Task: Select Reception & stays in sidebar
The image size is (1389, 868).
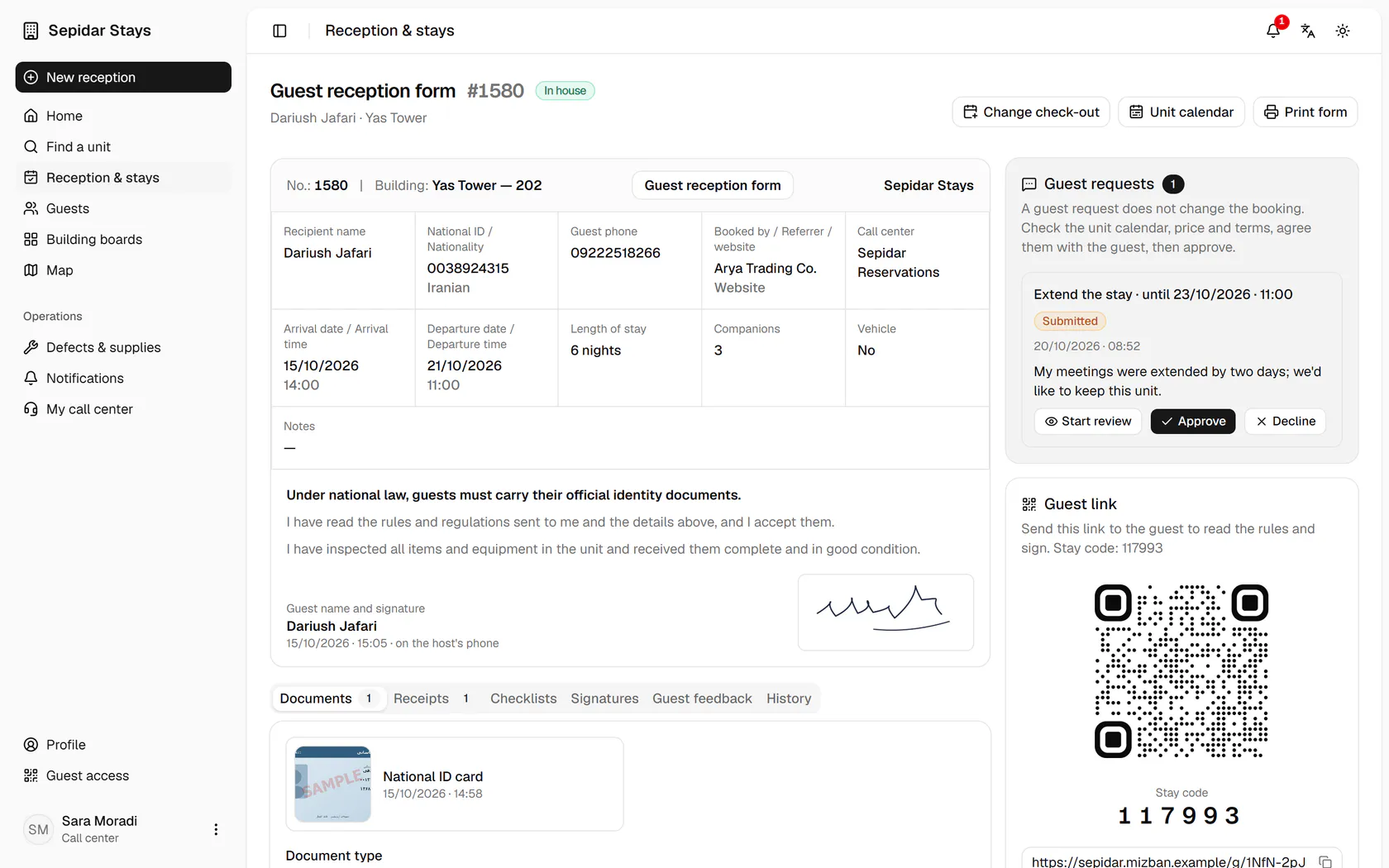Action: (x=123, y=178)
